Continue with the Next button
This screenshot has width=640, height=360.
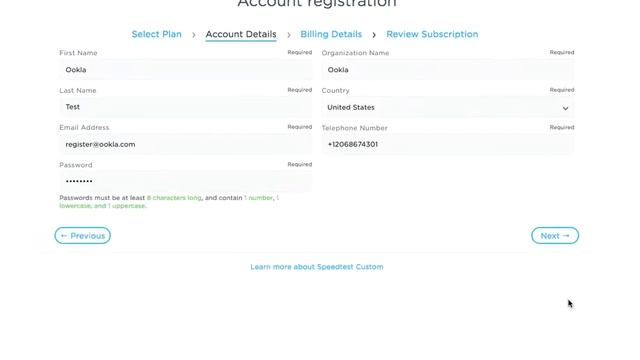point(555,236)
